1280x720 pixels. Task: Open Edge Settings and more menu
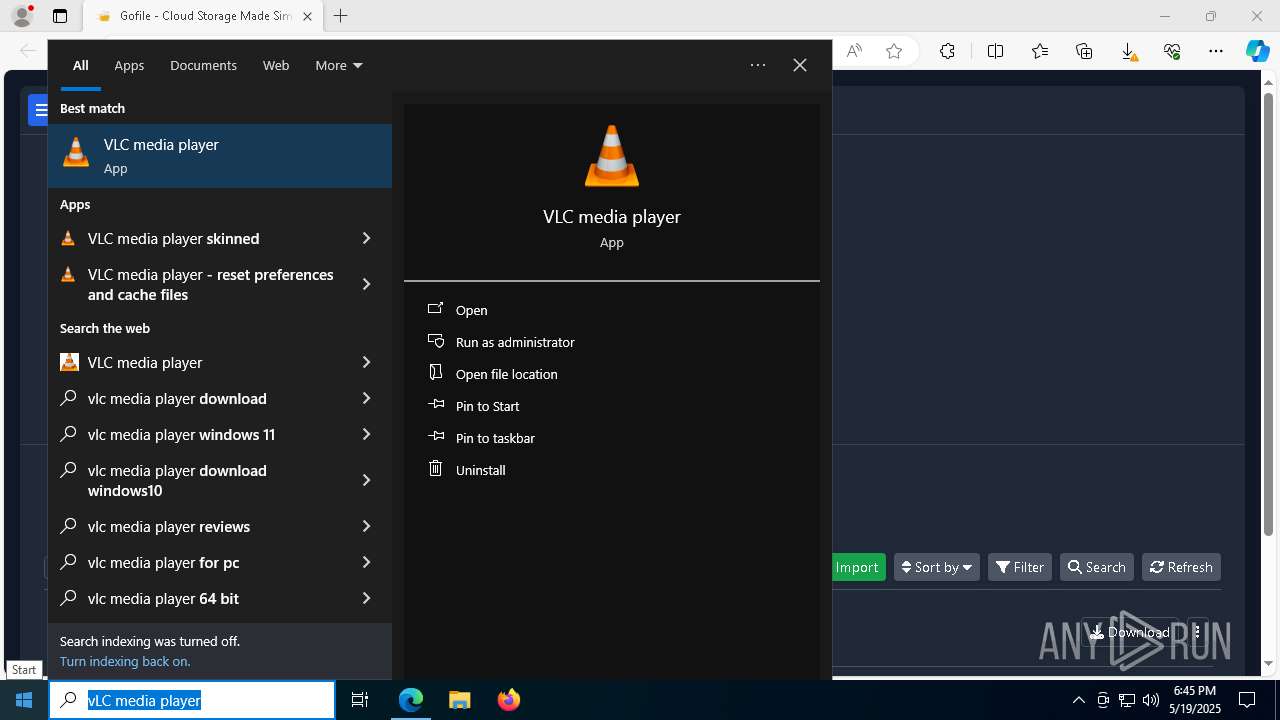coord(1216,51)
